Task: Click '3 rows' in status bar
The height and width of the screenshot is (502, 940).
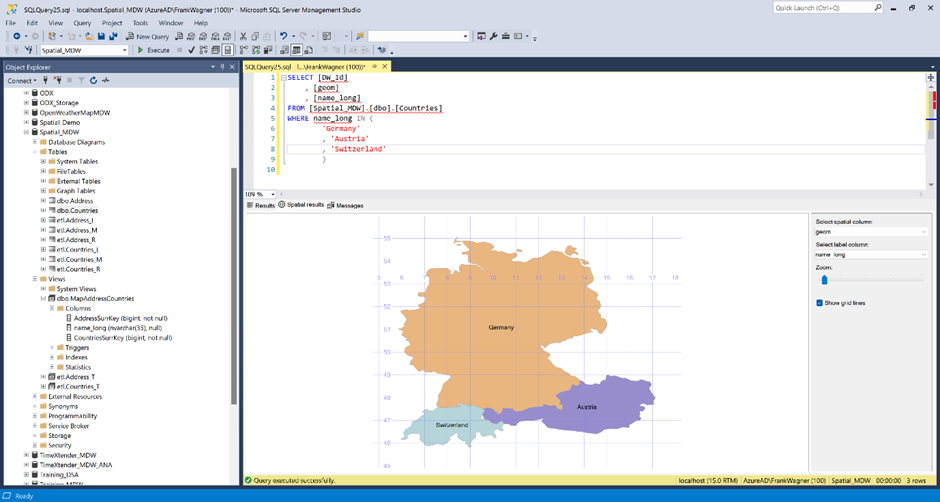Action: 915,480
